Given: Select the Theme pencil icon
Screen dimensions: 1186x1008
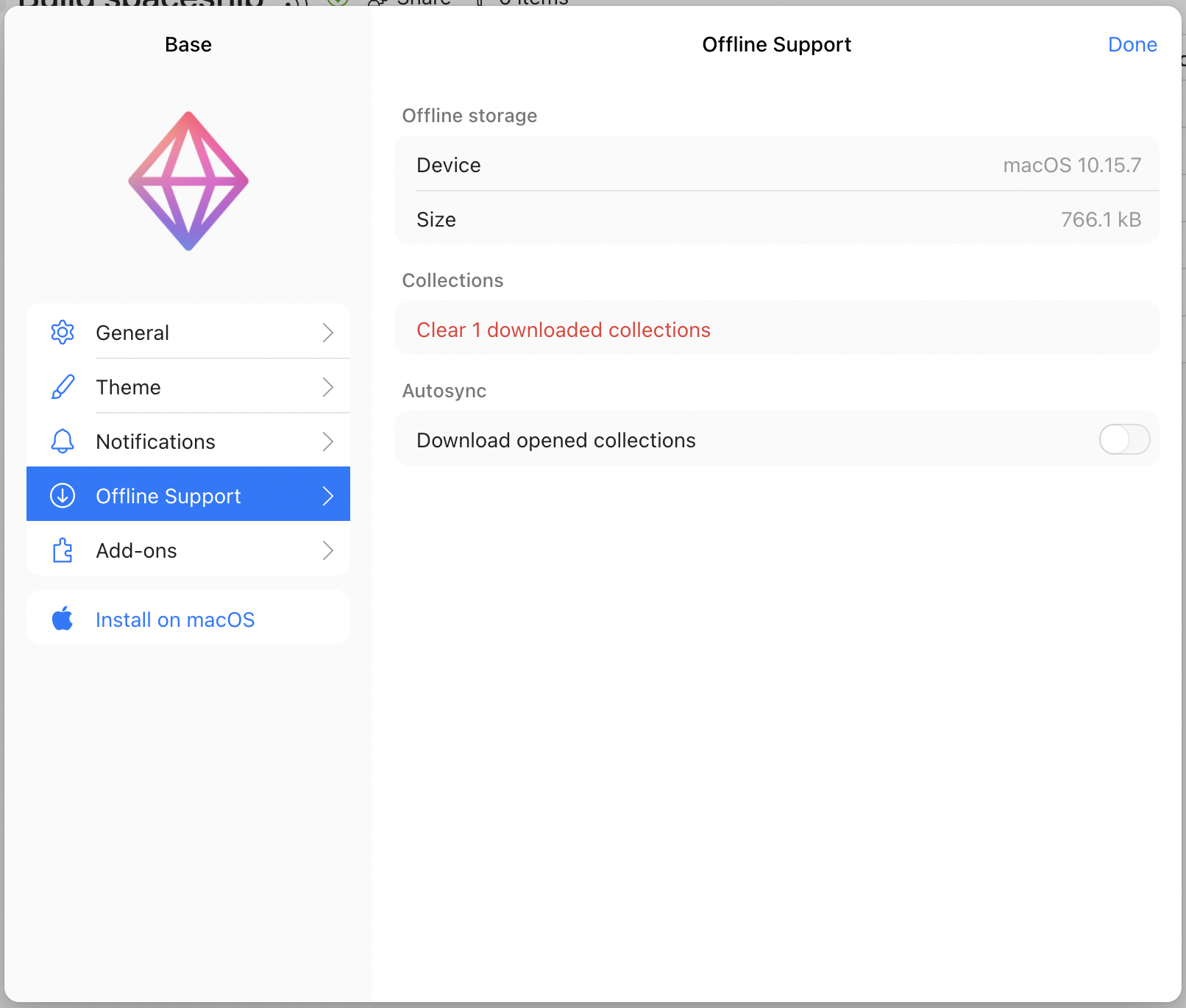Looking at the screenshot, I should click(63, 386).
